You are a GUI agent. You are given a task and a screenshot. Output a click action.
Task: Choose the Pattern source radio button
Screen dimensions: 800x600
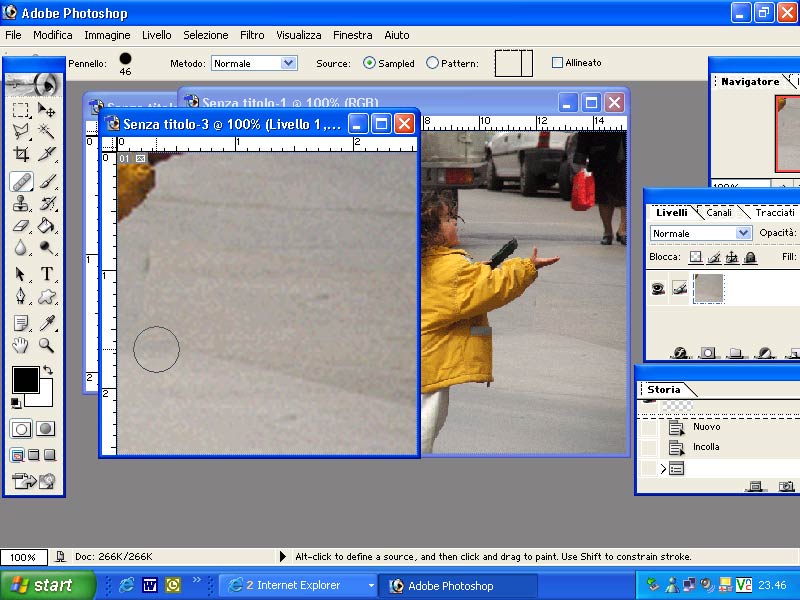click(432, 63)
